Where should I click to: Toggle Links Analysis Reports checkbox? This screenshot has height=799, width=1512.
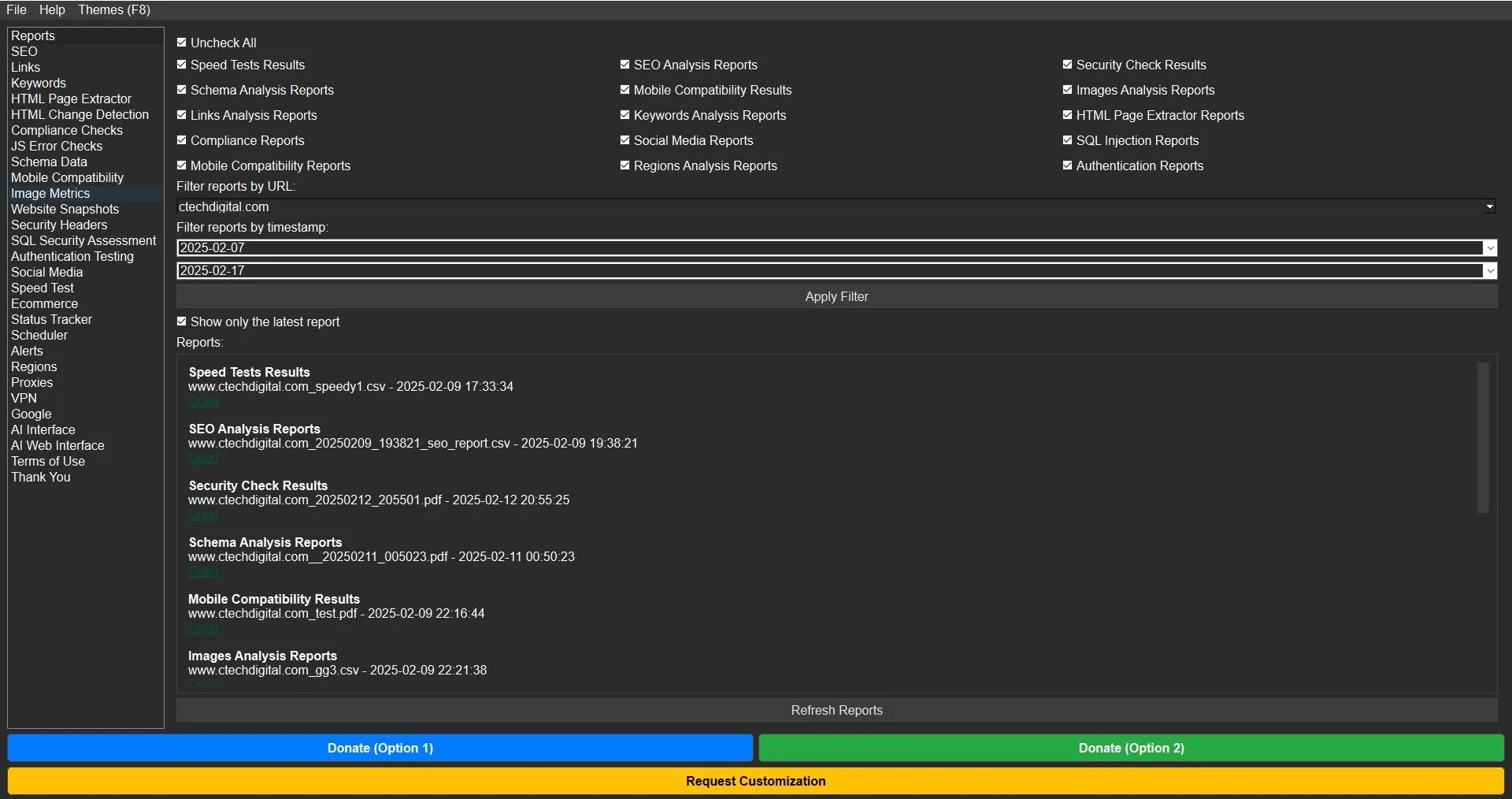point(182,115)
